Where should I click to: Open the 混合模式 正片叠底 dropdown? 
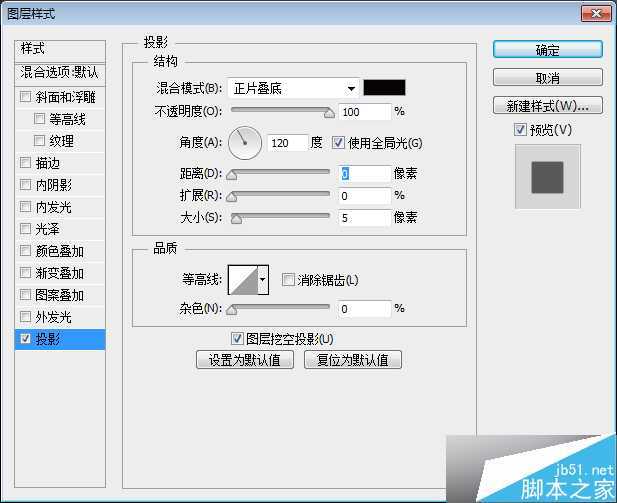pyautogui.click(x=293, y=88)
